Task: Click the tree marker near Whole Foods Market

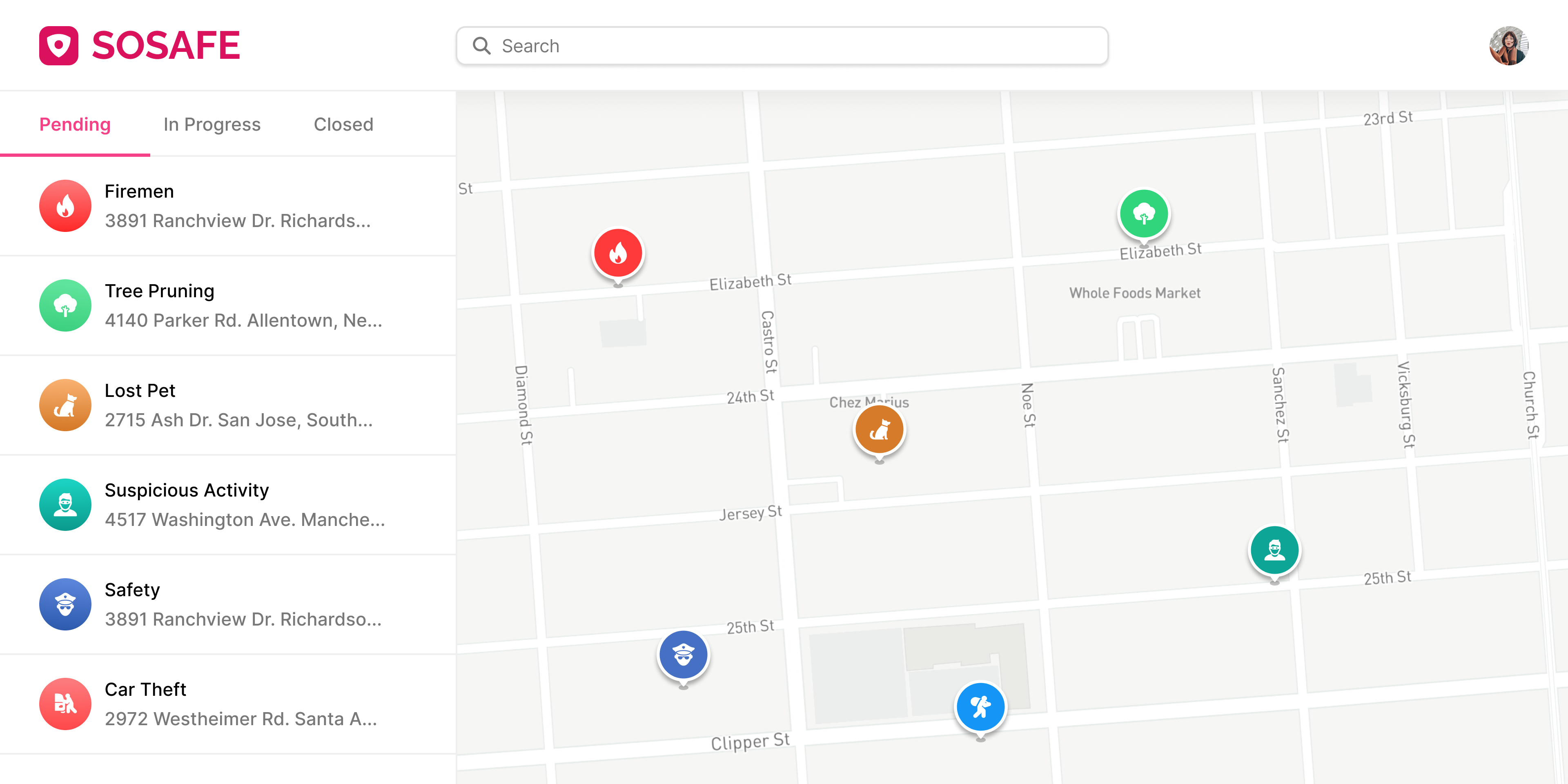Action: [1144, 213]
